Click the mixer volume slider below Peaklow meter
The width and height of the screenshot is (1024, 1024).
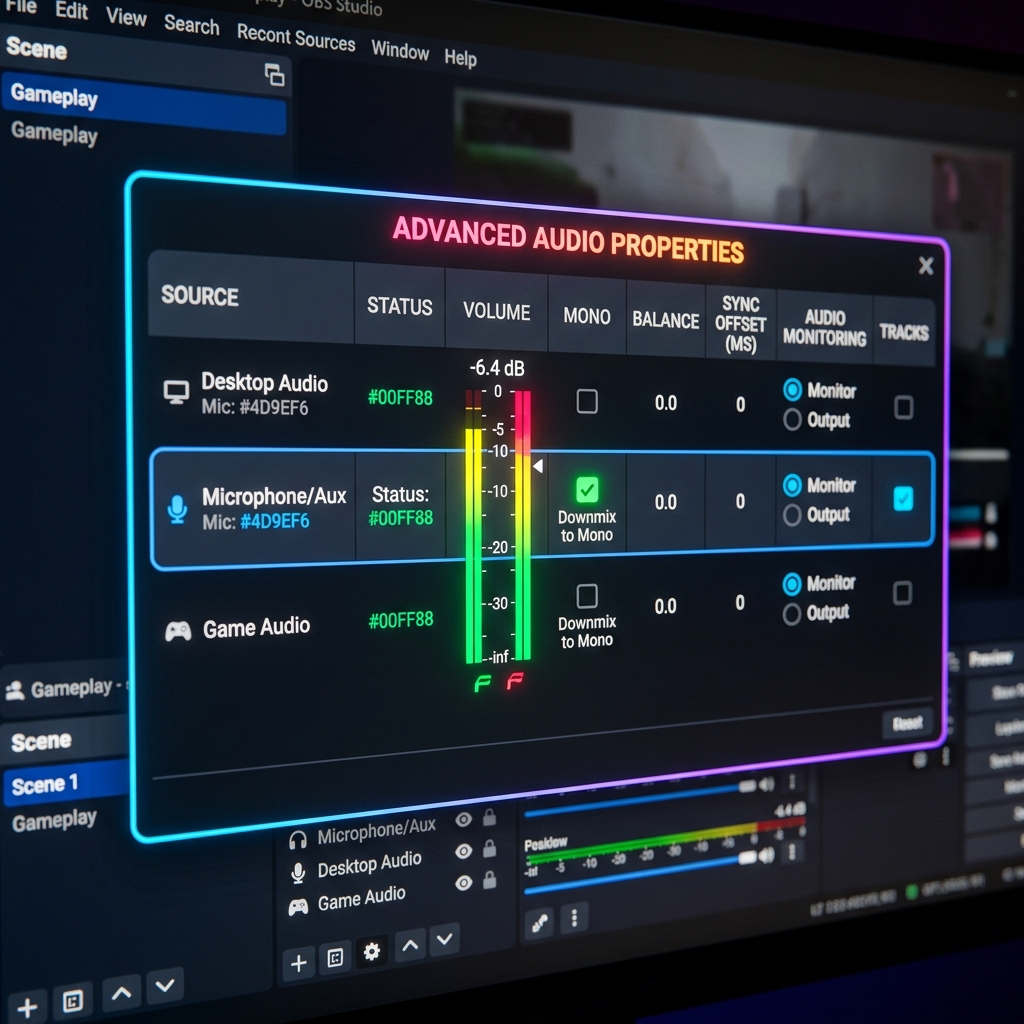tap(640, 872)
